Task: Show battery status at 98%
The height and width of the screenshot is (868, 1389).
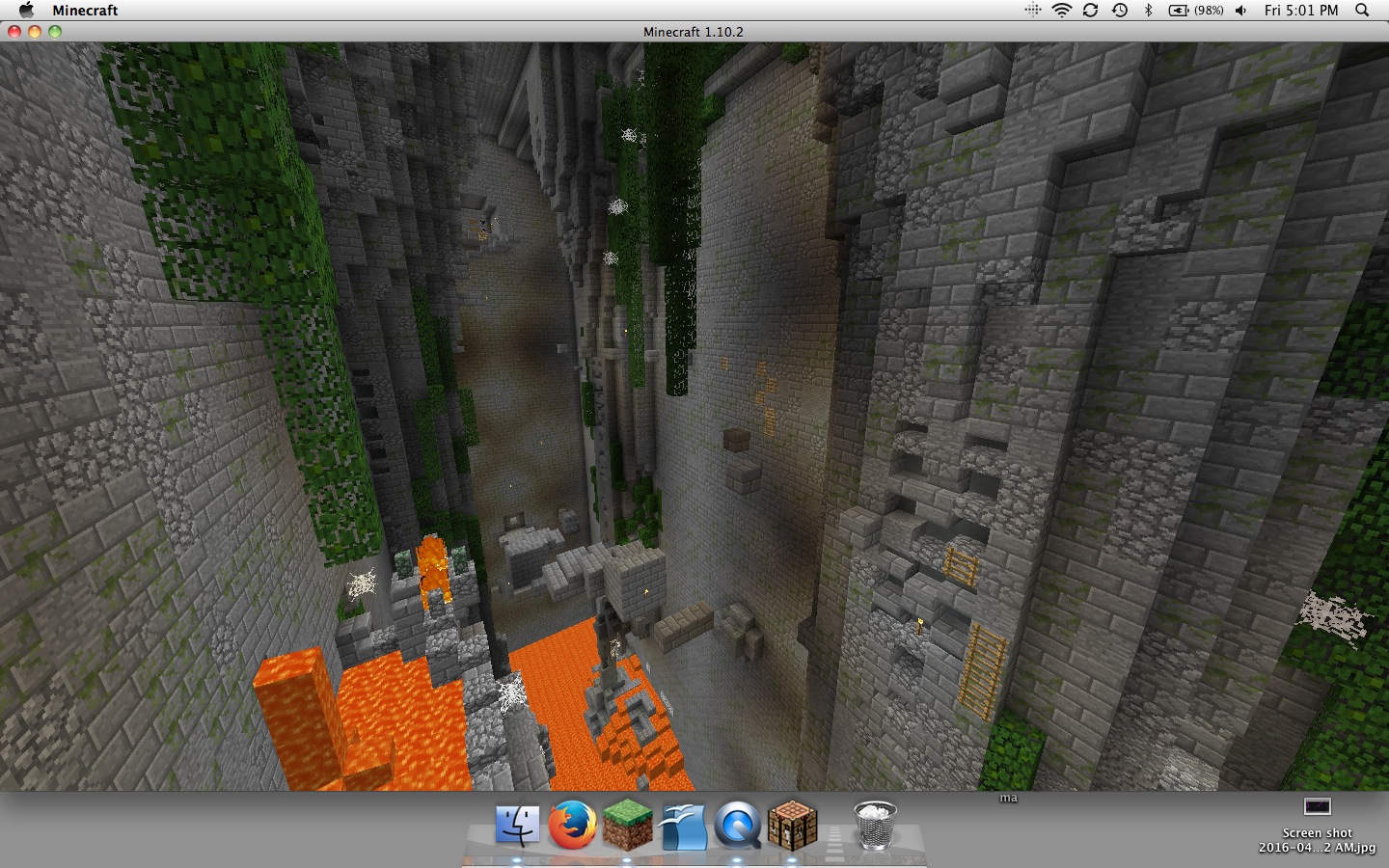Action: tap(1196, 10)
